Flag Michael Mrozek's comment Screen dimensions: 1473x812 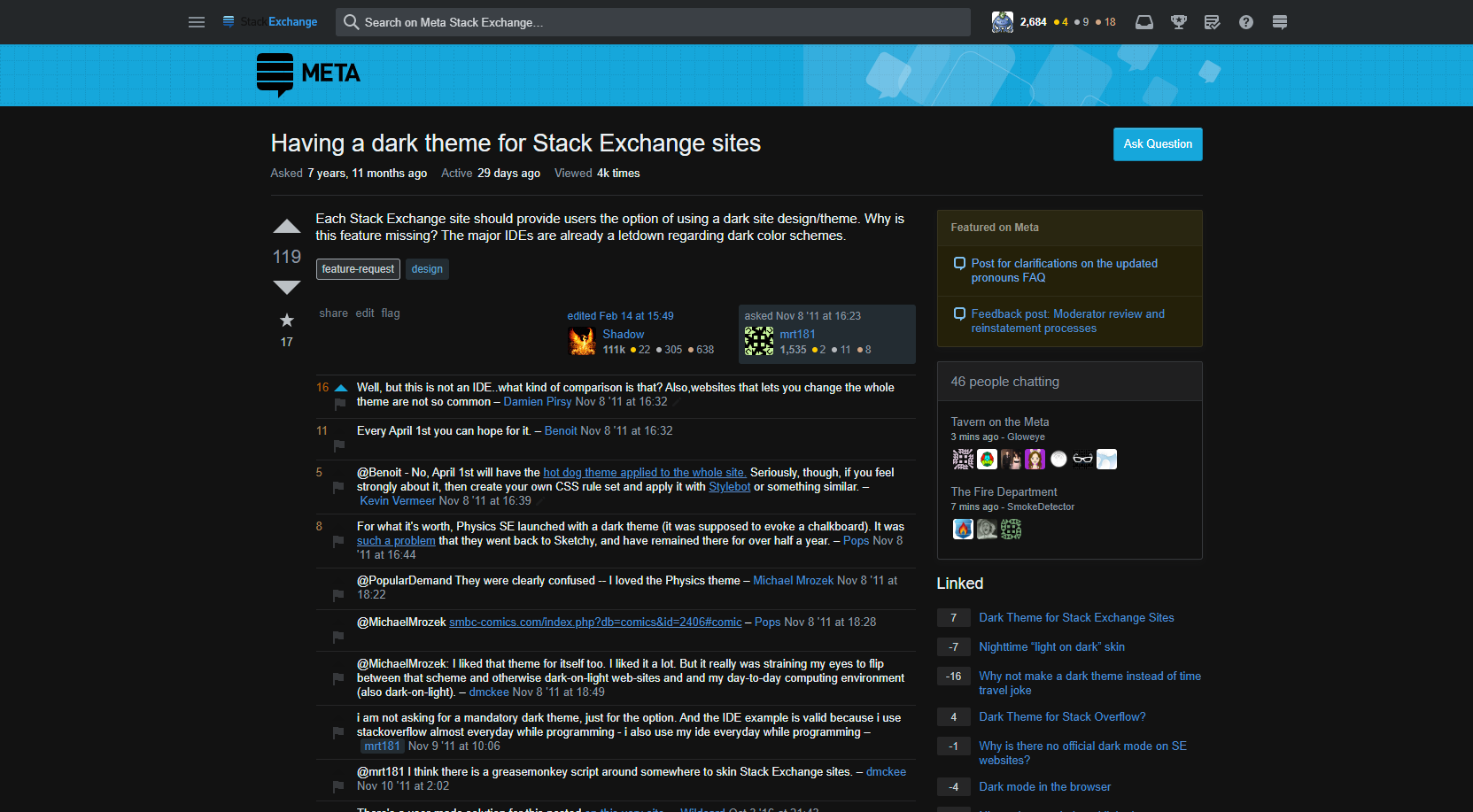338,595
